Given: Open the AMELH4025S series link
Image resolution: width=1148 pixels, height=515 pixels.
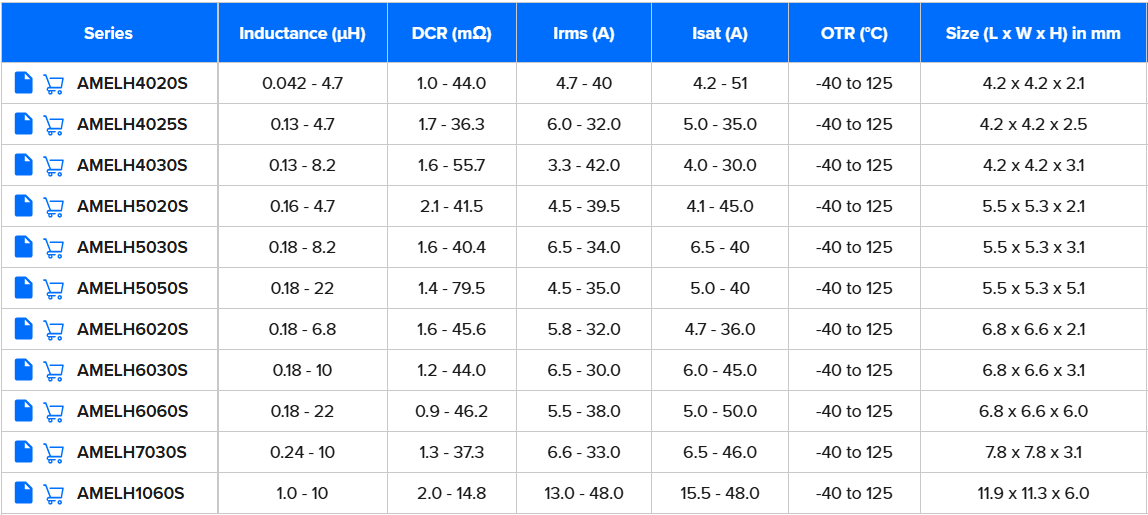Looking at the screenshot, I should coord(132,125).
